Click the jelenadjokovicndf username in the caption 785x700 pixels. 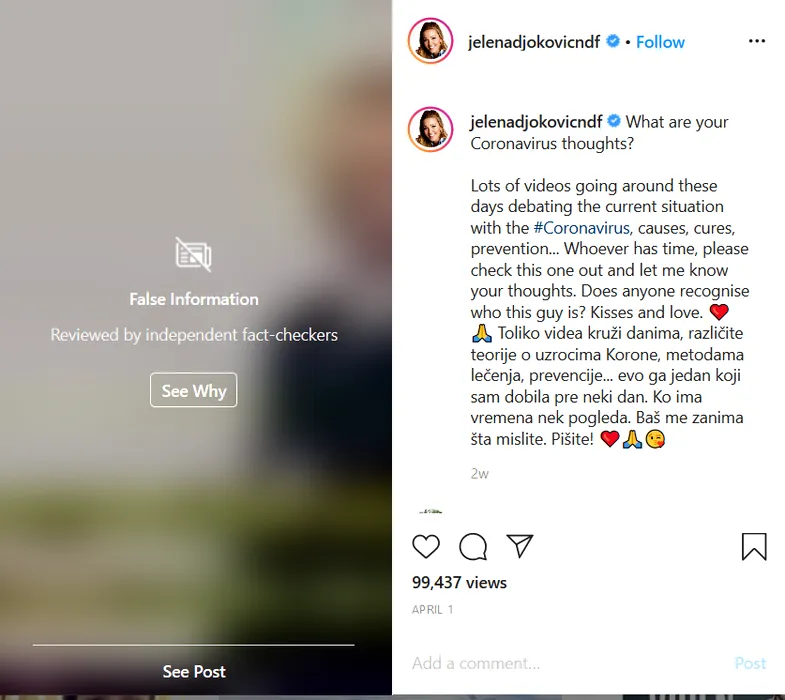click(x=536, y=122)
